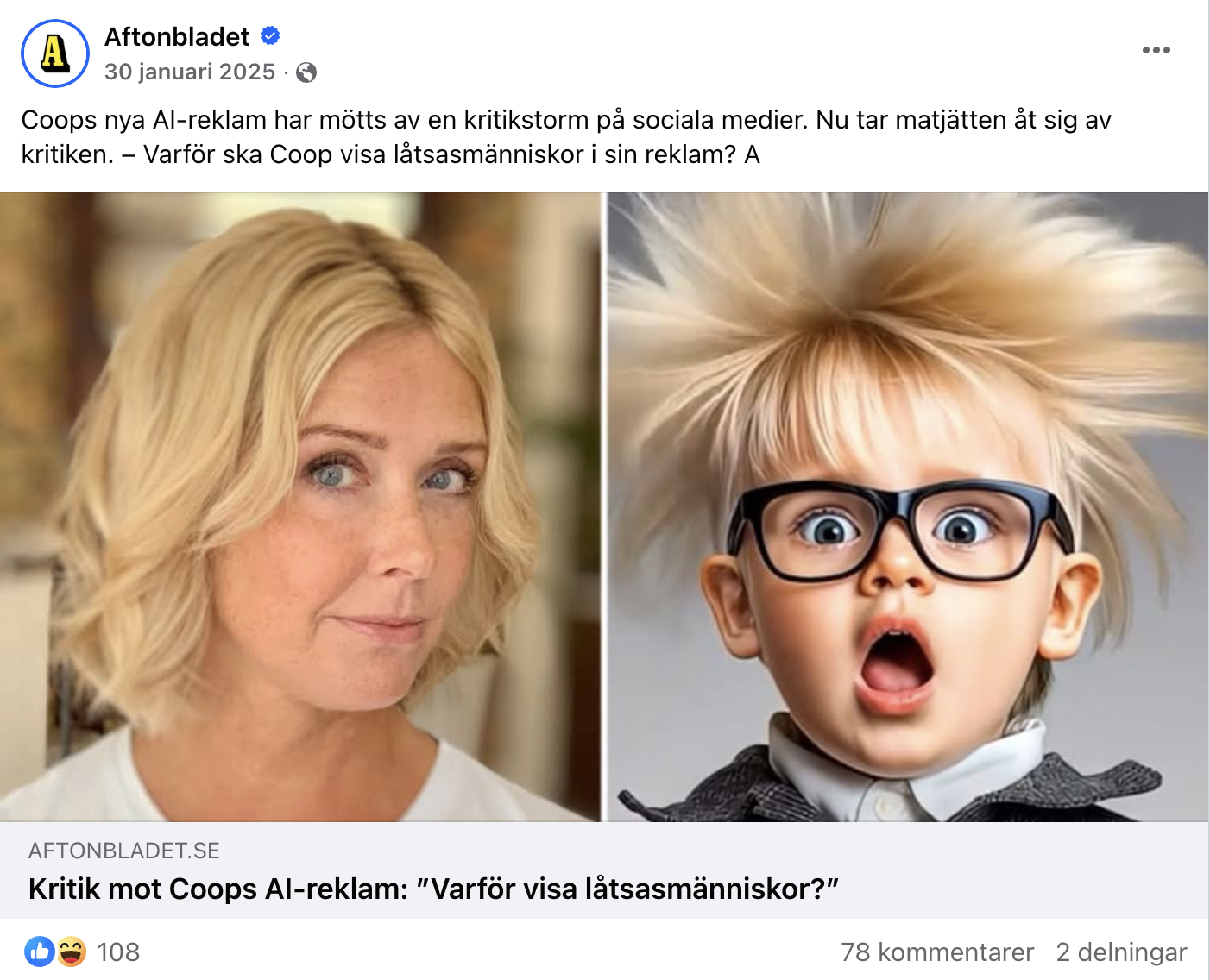Show the 2 delningar shares
The image size is (1210, 980).
1121,952
